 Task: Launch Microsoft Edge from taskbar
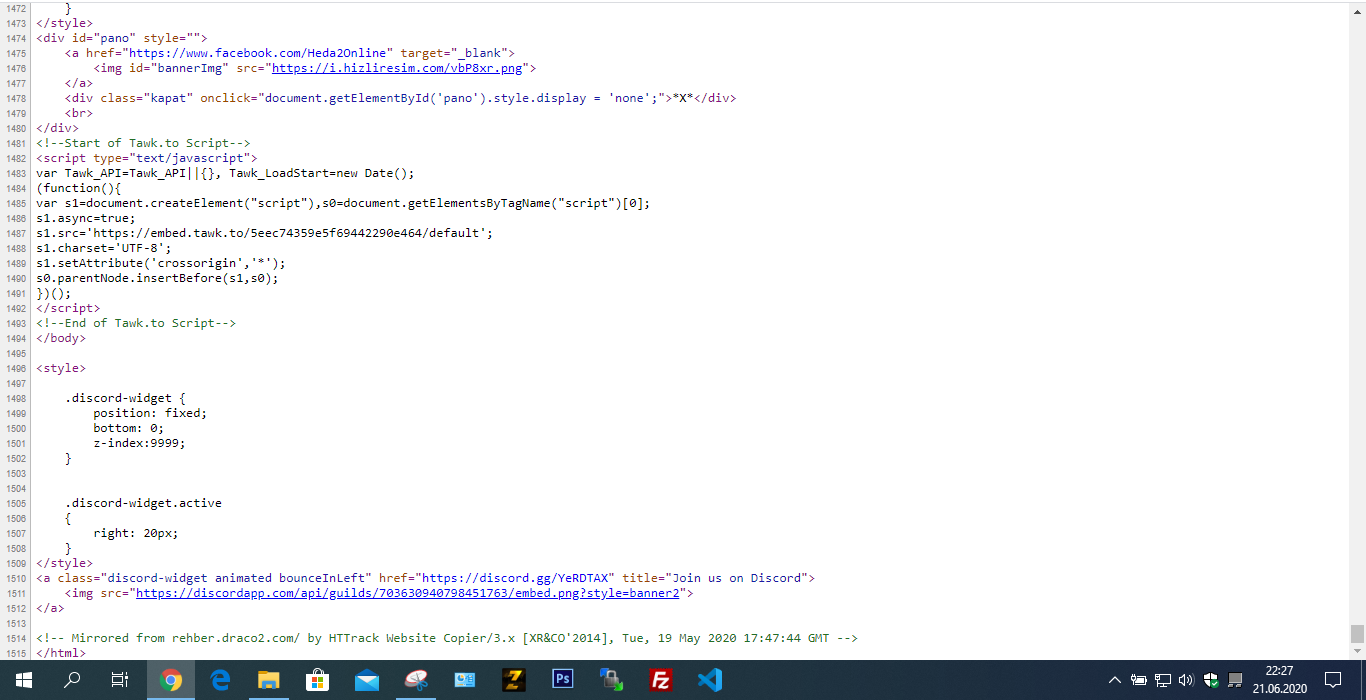pyautogui.click(x=220, y=680)
